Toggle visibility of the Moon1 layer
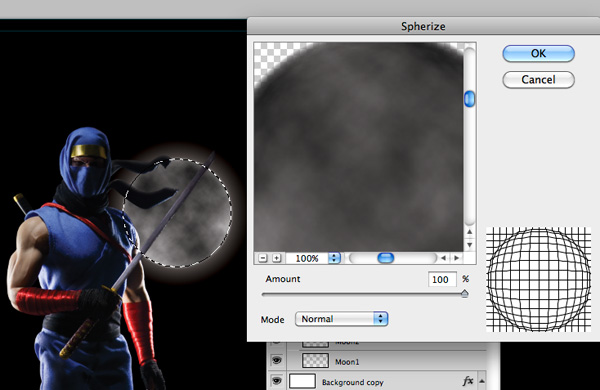 [x=276, y=360]
